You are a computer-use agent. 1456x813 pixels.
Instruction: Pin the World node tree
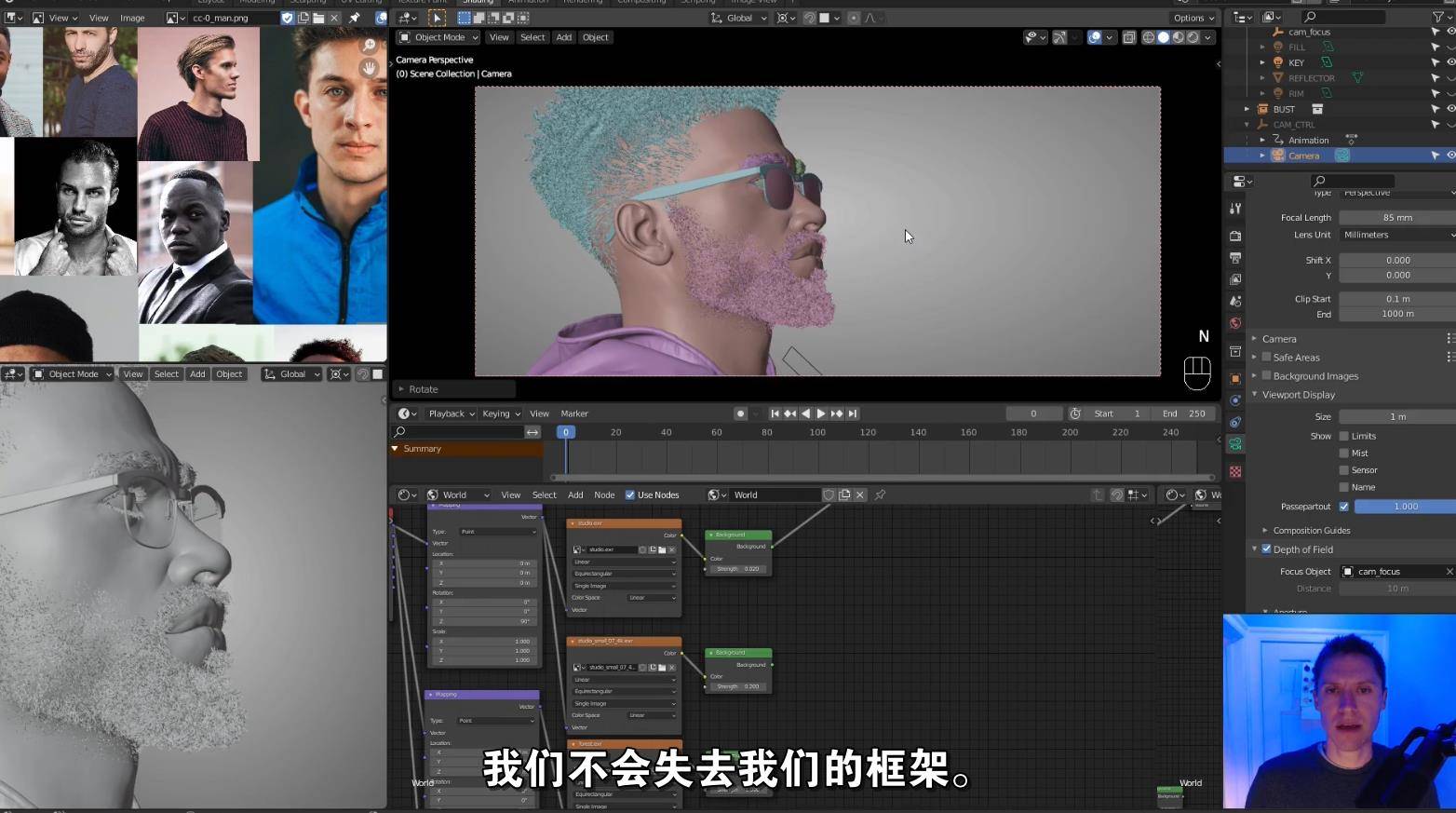pyautogui.click(x=880, y=495)
